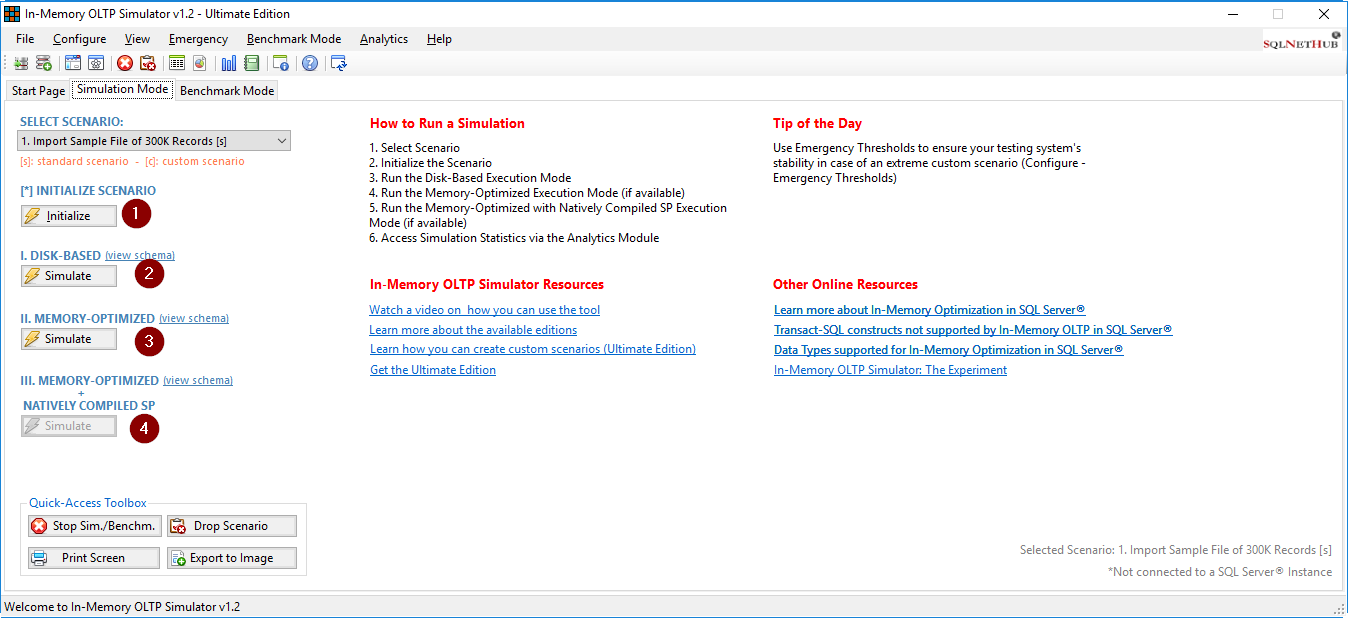
Task: Open view schema link for Disk-Based
Action: coord(140,255)
